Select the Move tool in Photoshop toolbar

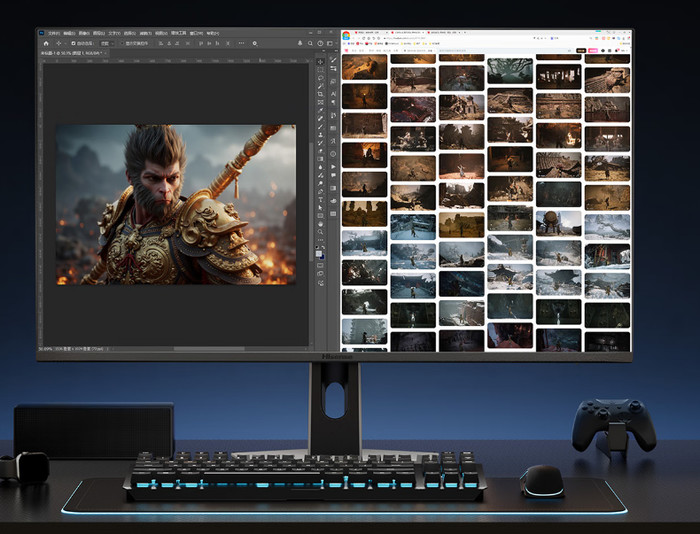[321, 62]
